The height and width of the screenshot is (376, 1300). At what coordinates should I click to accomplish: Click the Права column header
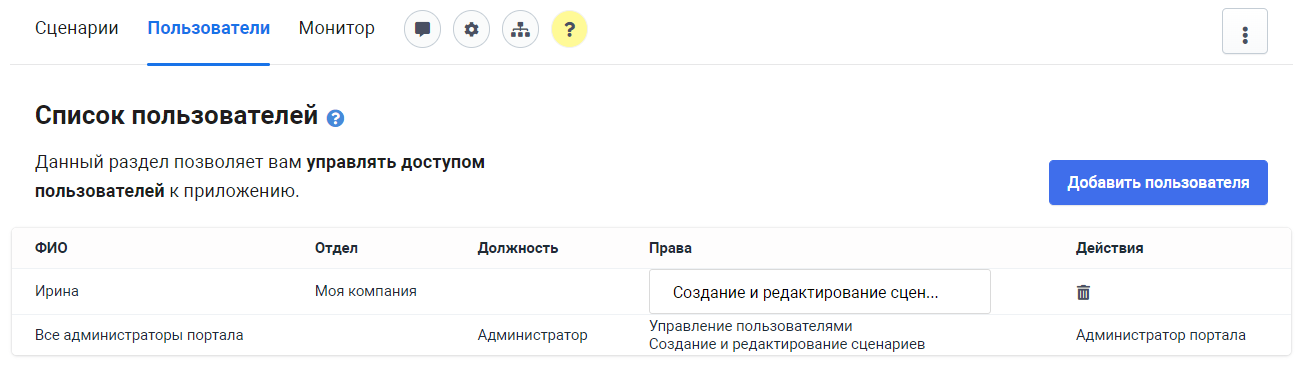click(671, 248)
